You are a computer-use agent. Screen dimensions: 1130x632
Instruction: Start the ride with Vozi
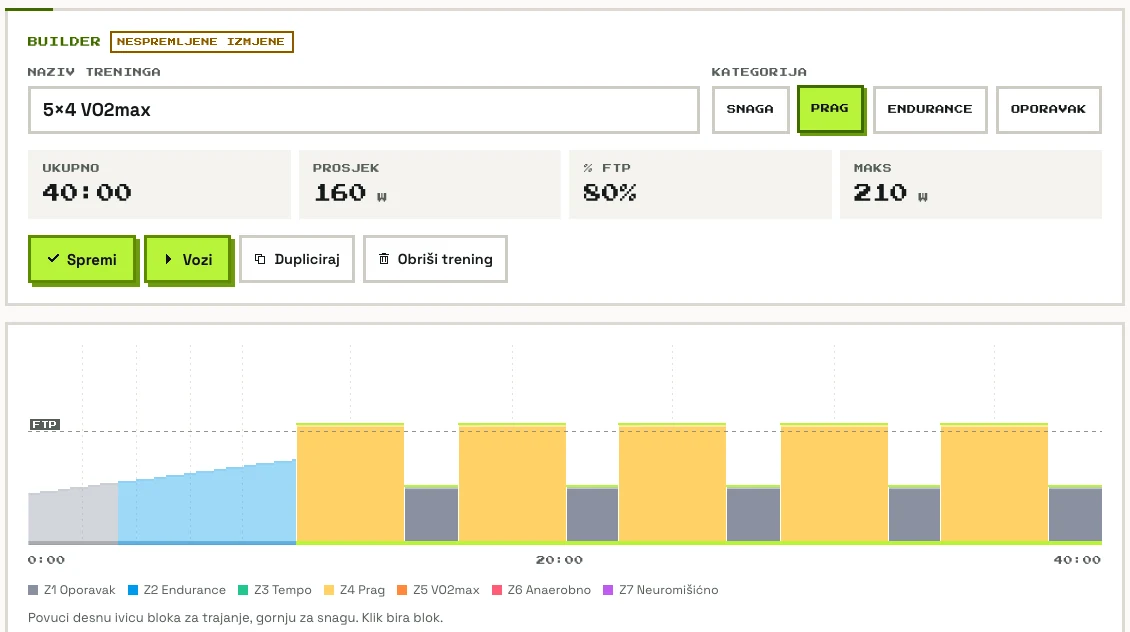tap(187, 259)
